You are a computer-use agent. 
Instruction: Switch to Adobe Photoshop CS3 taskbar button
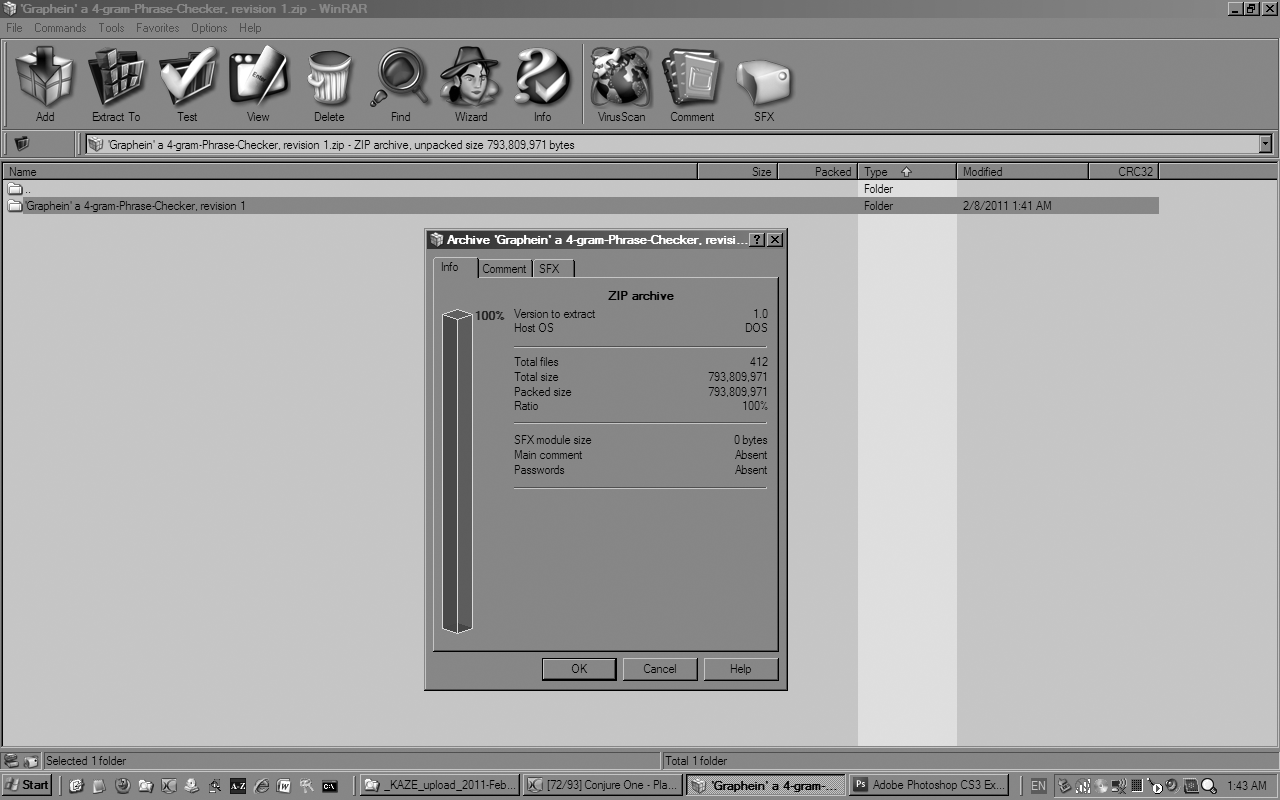click(928, 785)
